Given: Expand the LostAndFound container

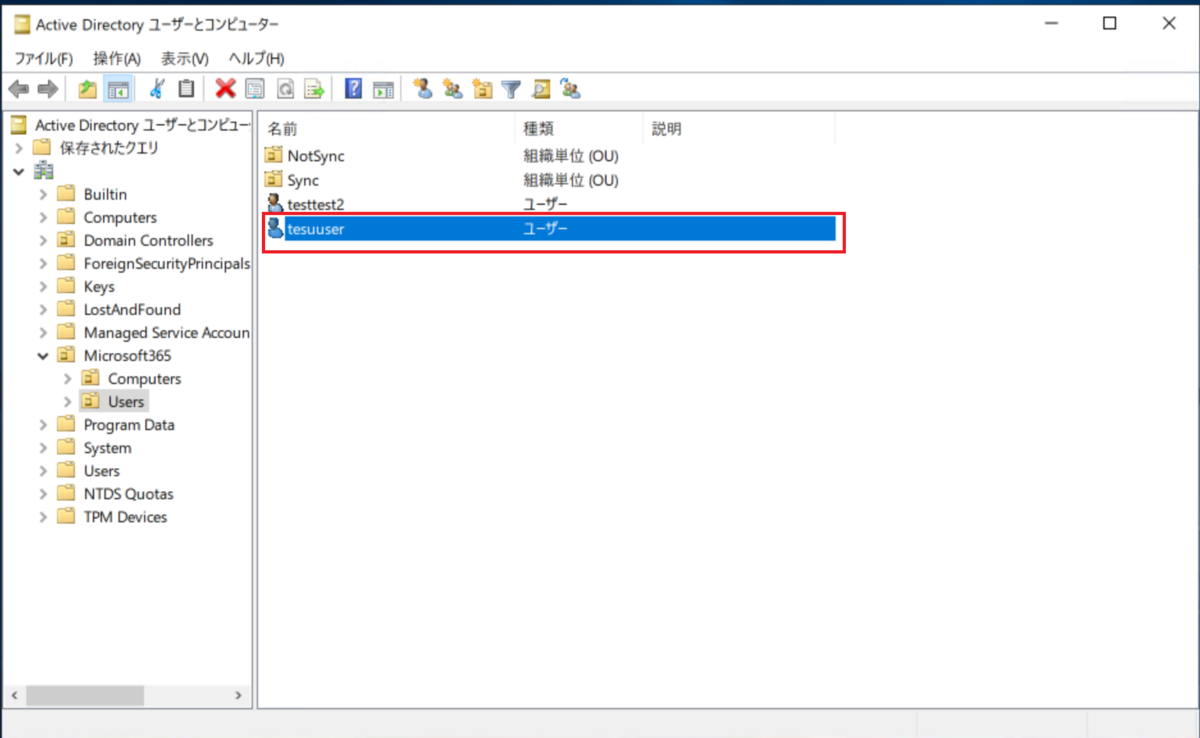Looking at the screenshot, I should (x=43, y=310).
